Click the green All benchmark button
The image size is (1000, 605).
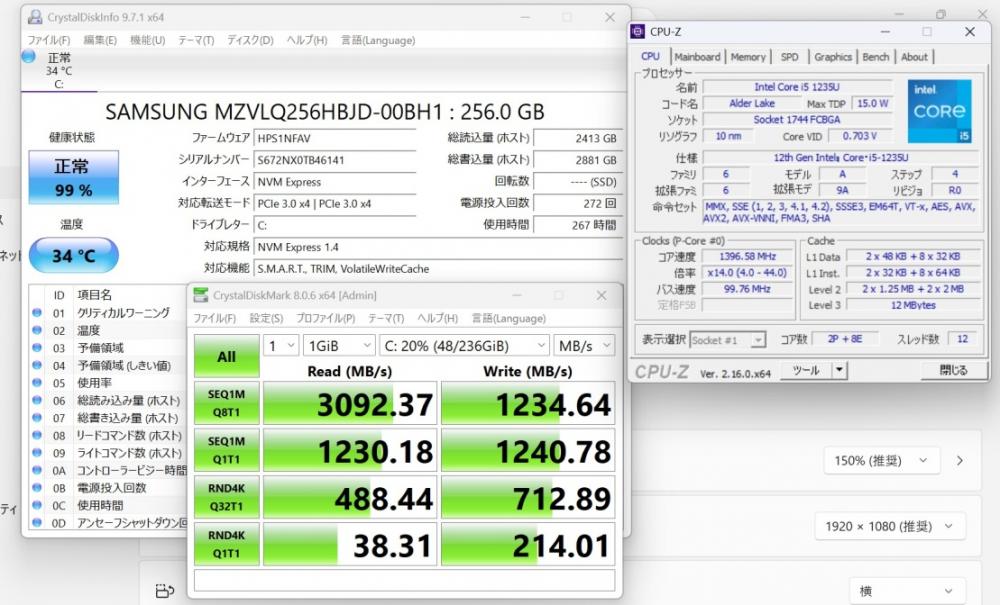pyautogui.click(x=226, y=356)
